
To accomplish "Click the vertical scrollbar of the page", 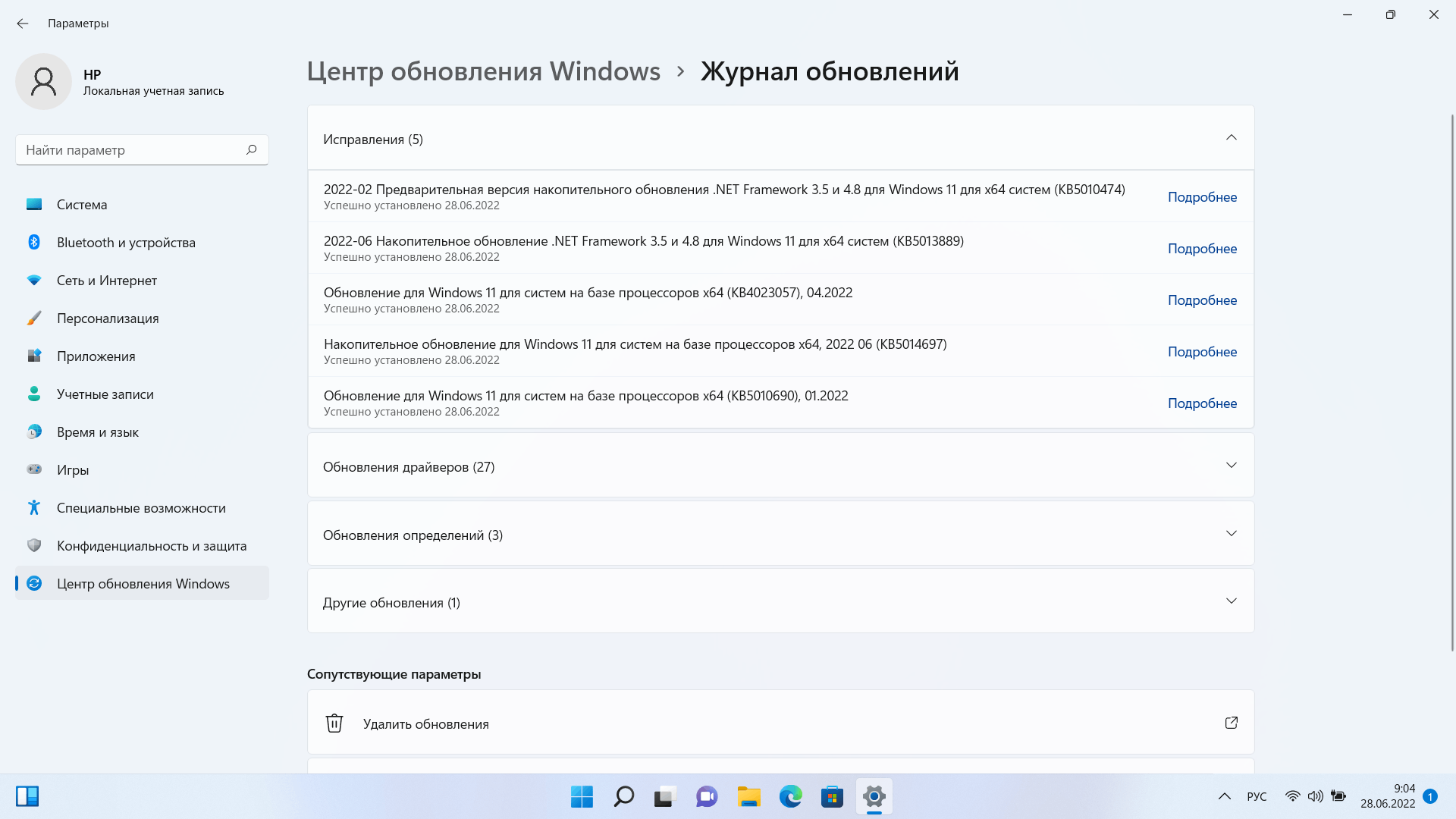I will click(x=1452, y=382).
